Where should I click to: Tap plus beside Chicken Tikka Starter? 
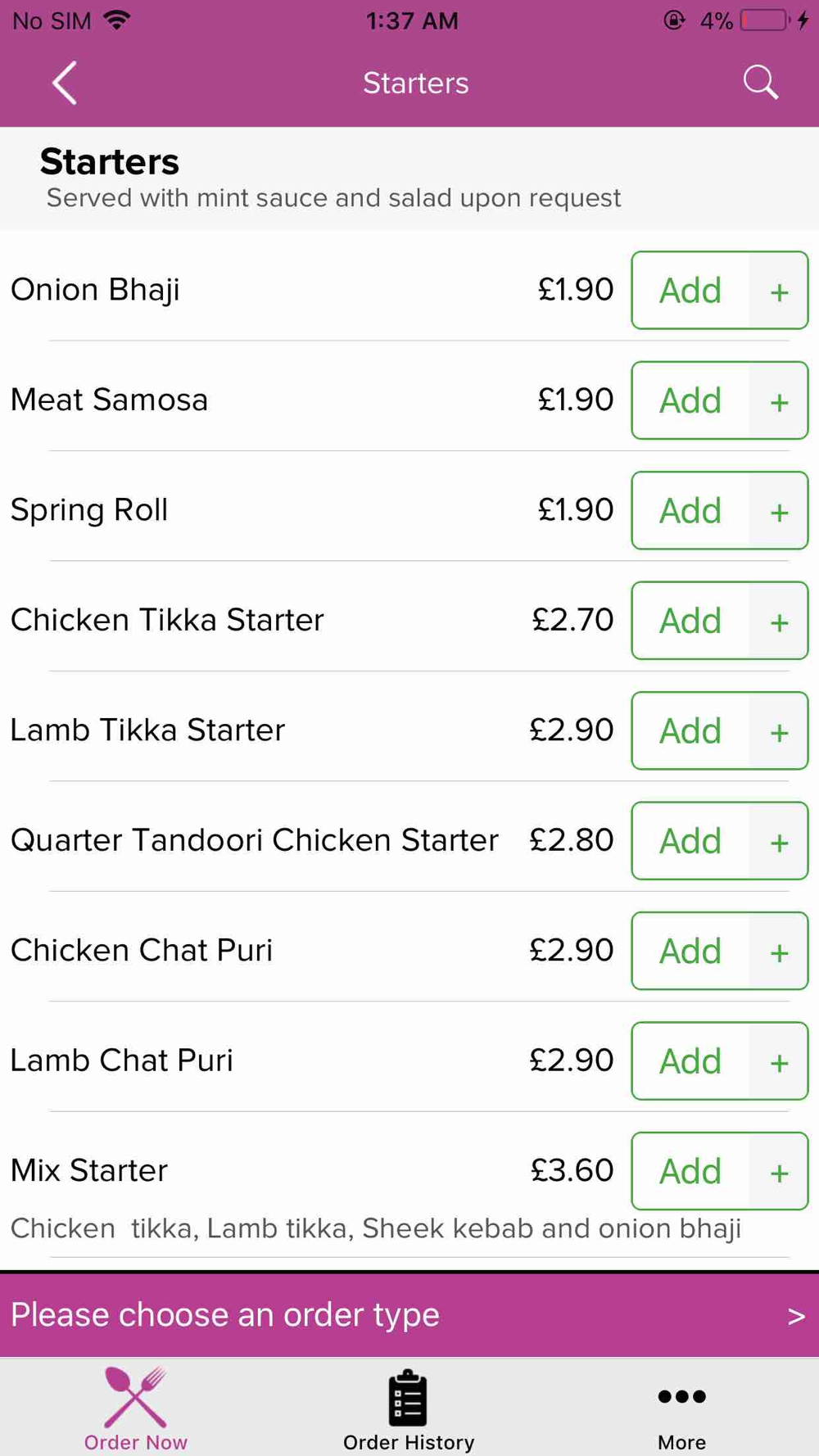tap(779, 622)
